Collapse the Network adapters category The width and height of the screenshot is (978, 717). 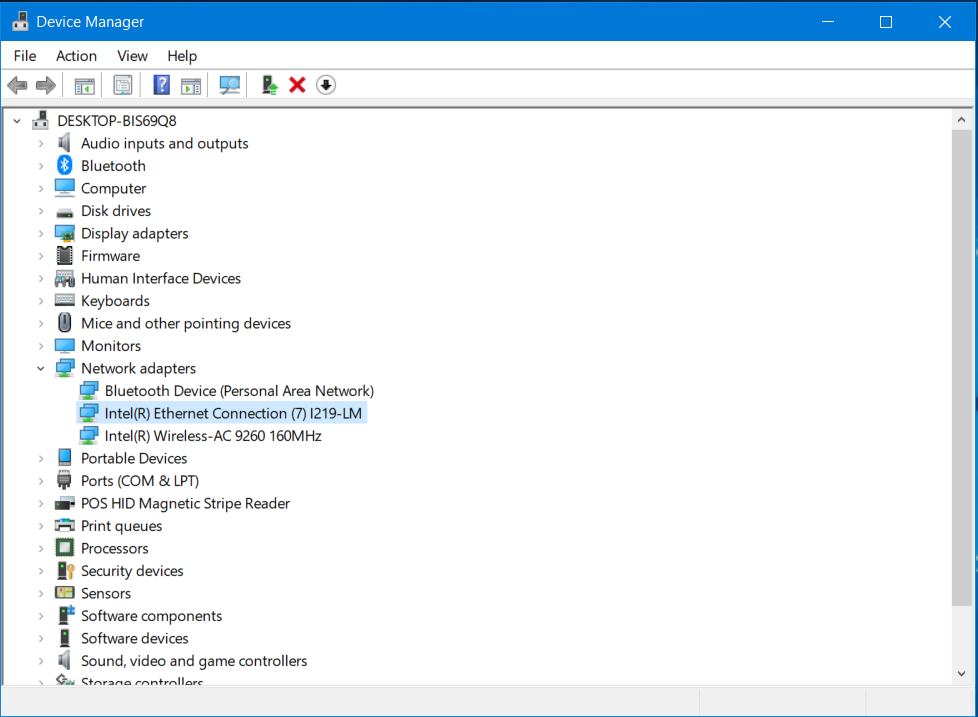coord(41,368)
